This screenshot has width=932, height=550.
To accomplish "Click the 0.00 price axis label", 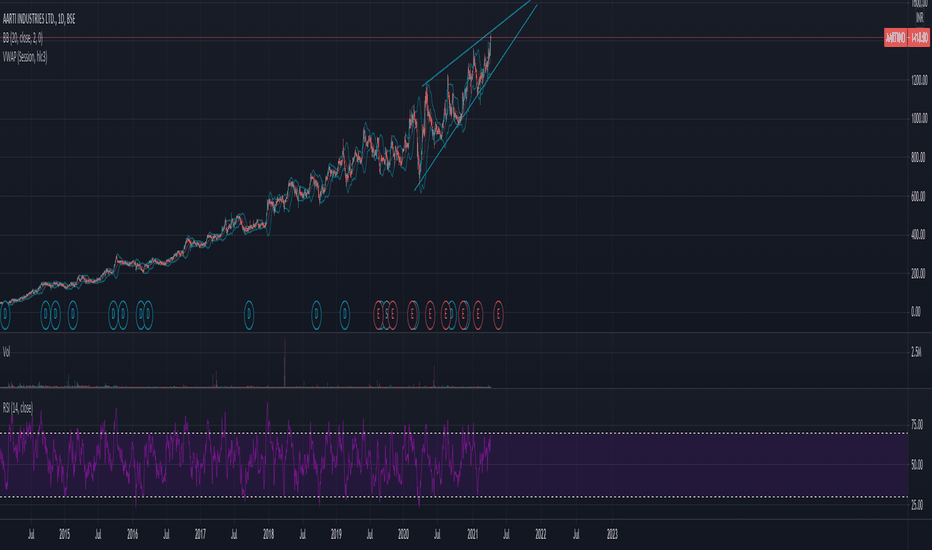I will point(915,312).
